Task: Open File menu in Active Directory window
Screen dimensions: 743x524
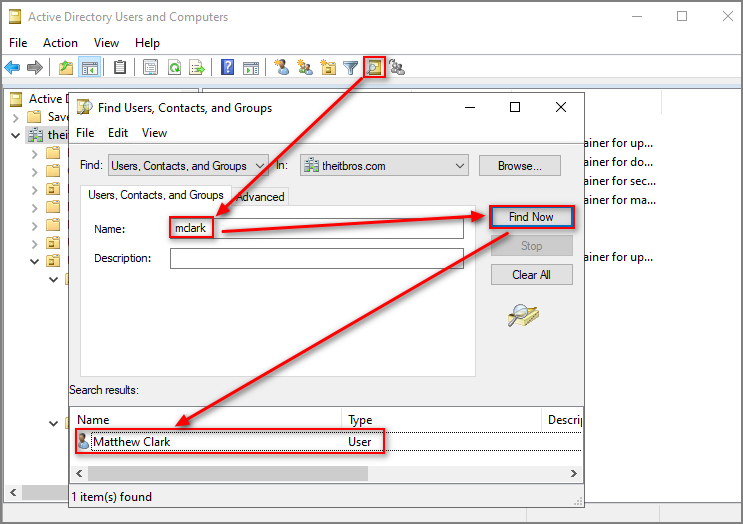Action: click(18, 43)
